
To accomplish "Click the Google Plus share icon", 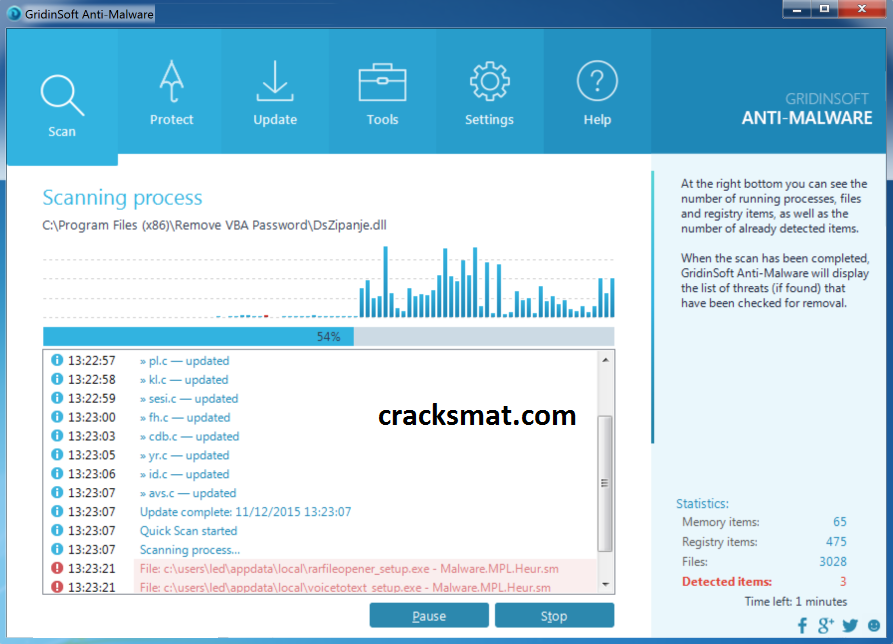I will [825, 625].
